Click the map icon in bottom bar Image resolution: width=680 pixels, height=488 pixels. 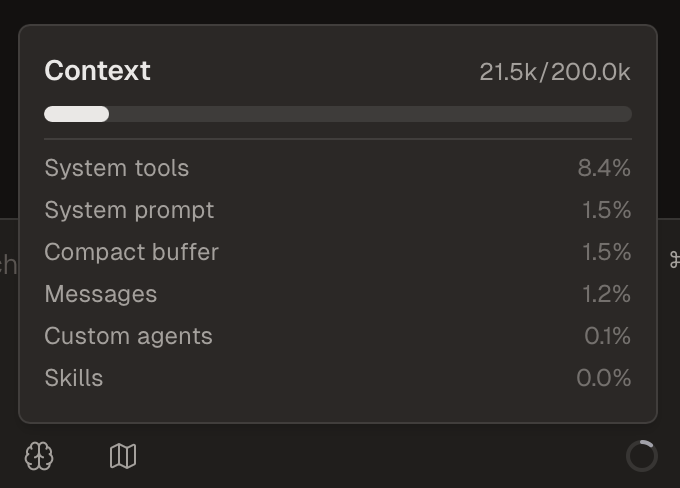tap(123, 457)
